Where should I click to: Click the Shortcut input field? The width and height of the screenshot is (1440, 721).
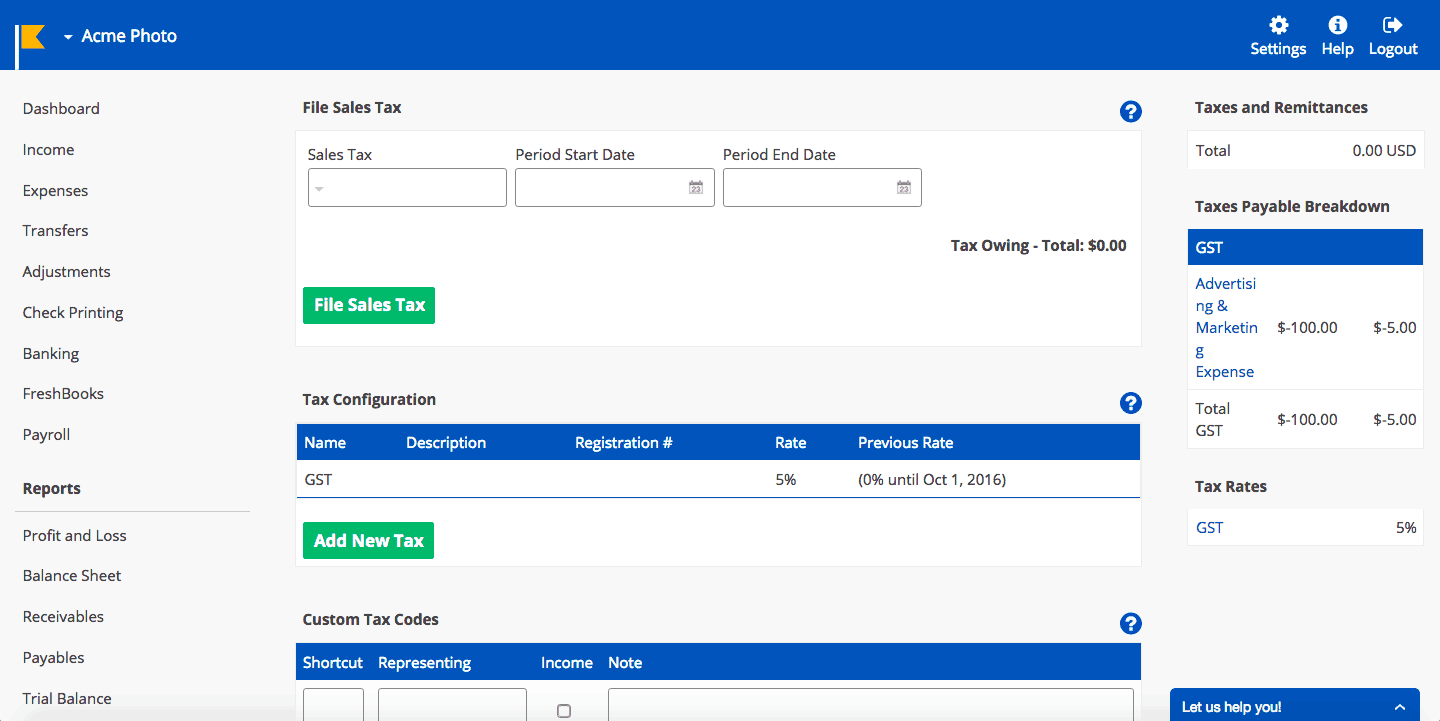333,704
